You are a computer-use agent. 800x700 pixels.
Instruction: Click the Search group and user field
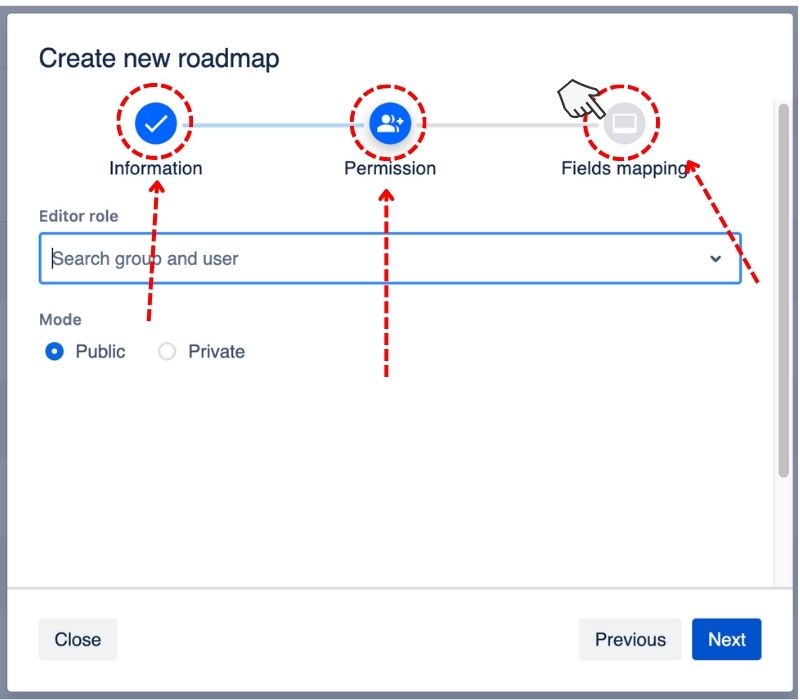[x=370, y=259]
